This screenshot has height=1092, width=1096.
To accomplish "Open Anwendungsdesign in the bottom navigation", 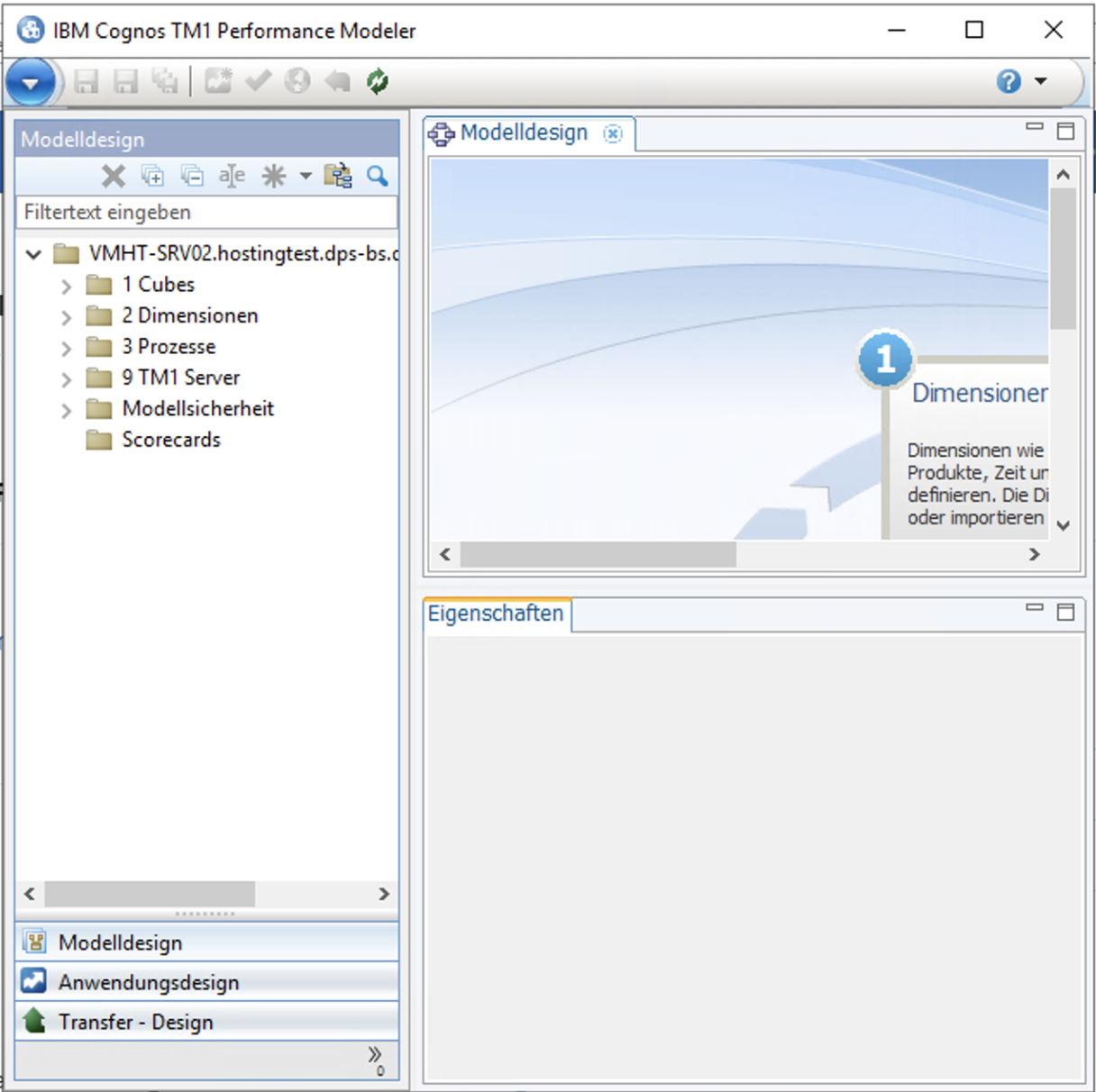I will pos(149,982).
